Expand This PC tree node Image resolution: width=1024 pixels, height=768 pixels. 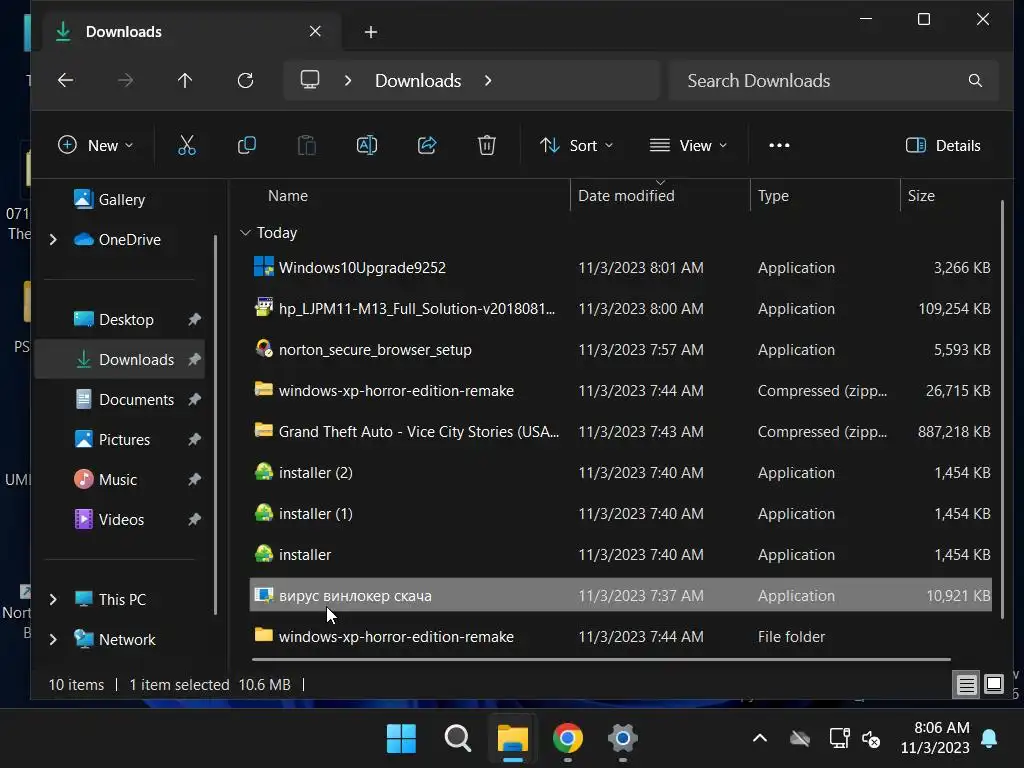pos(53,599)
